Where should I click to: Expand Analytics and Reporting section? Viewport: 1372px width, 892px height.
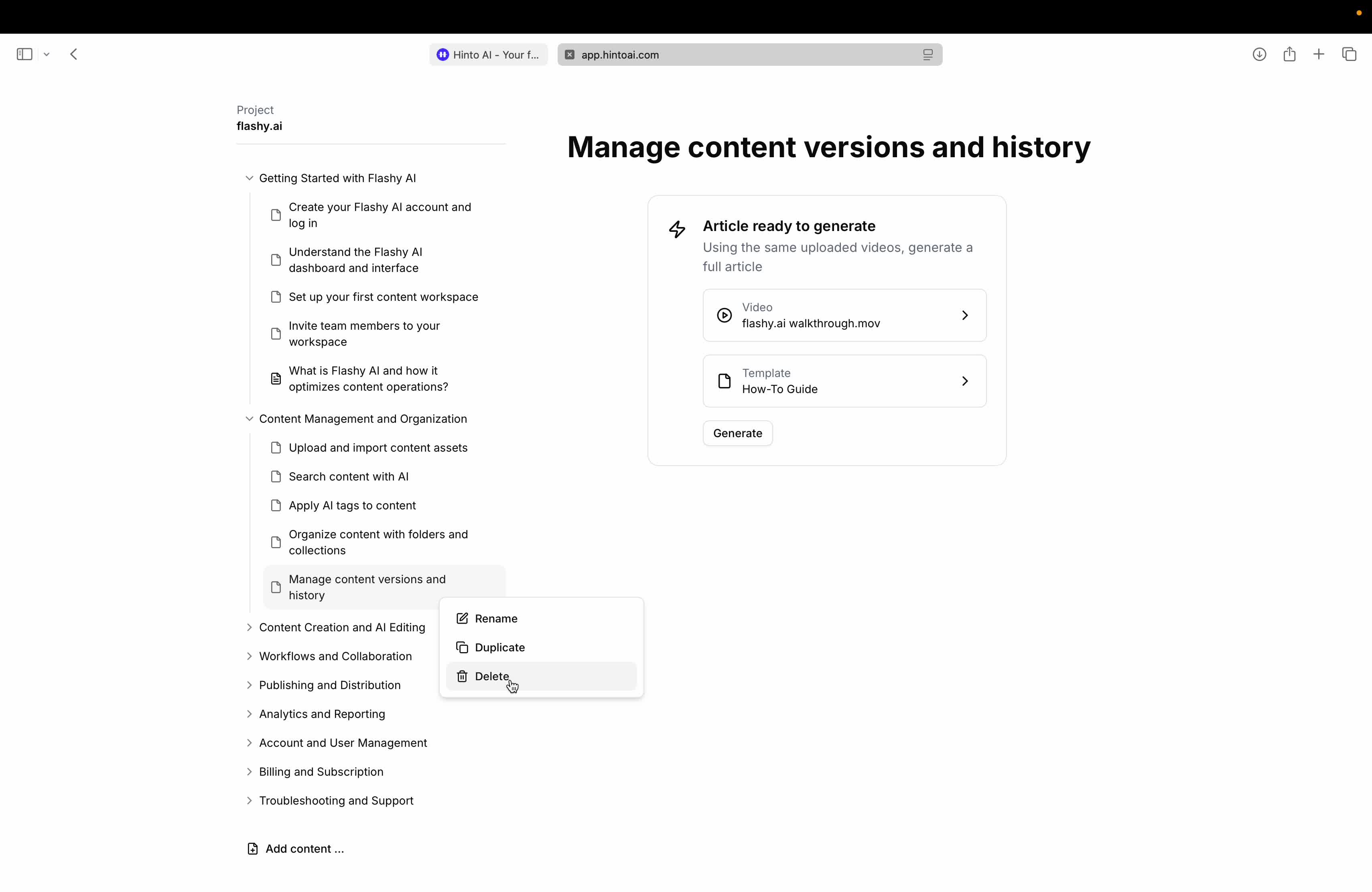[249, 714]
